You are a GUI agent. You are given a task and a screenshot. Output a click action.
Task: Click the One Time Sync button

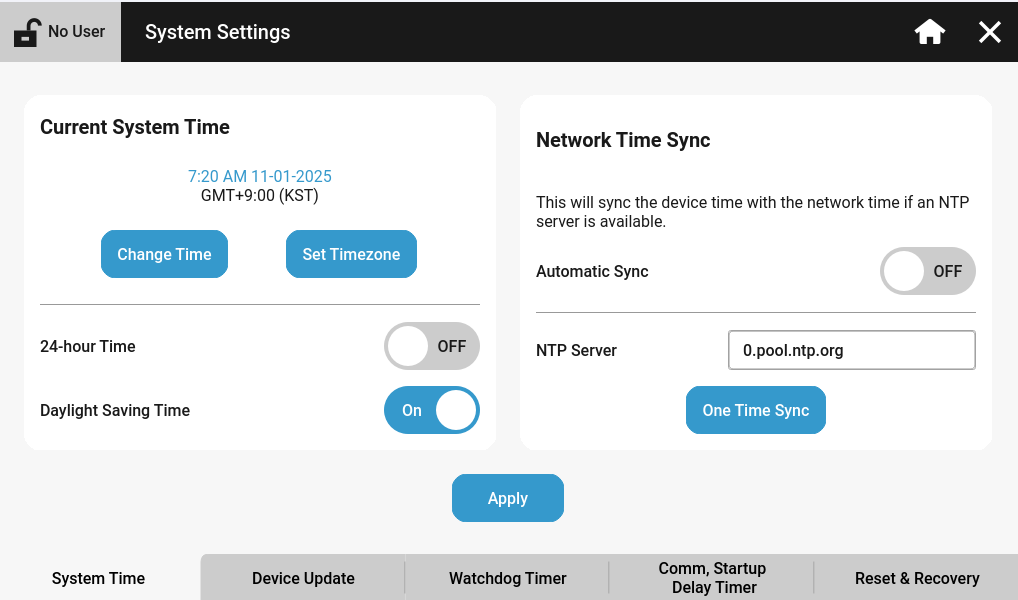pyautogui.click(x=755, y=410)
